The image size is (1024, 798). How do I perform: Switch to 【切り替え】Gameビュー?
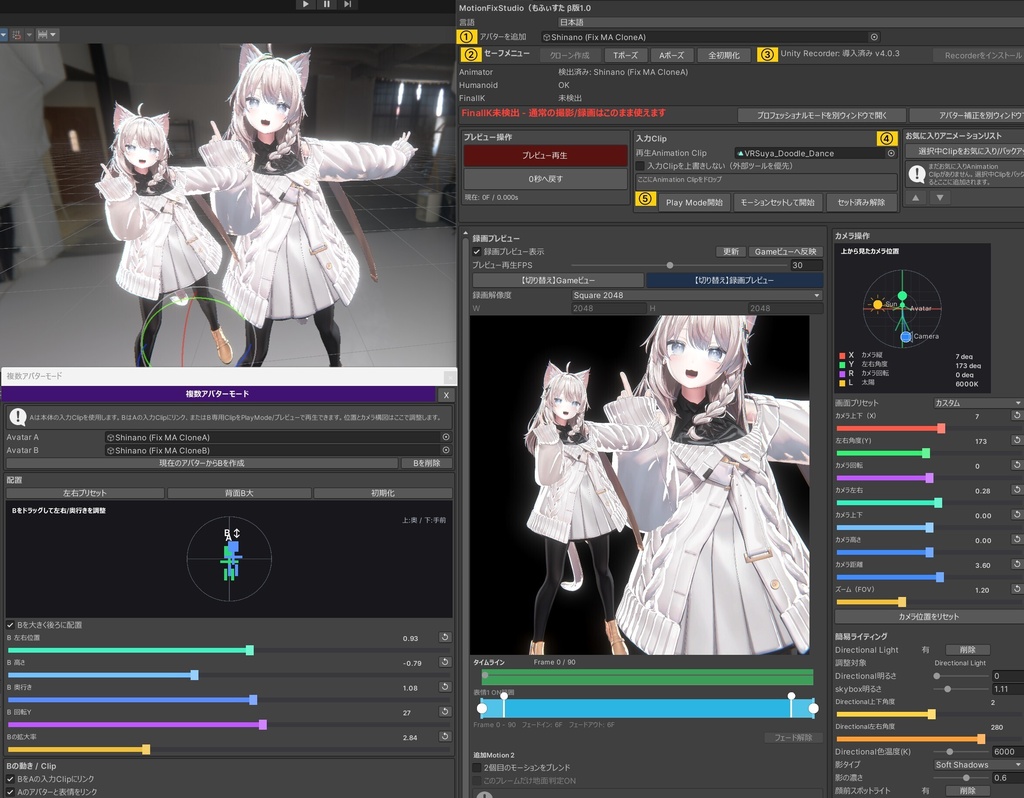pos(558,280)
